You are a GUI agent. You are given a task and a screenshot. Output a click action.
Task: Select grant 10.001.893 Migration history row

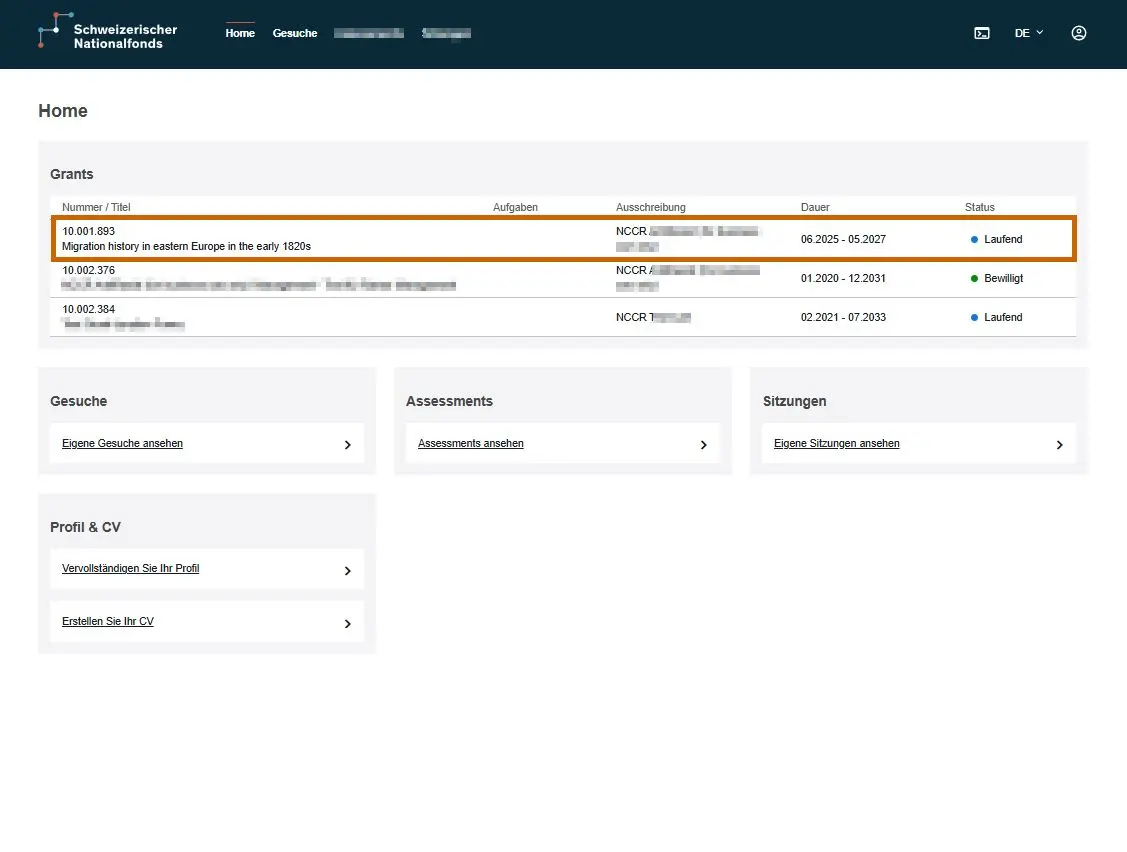[x=564, y=239]
